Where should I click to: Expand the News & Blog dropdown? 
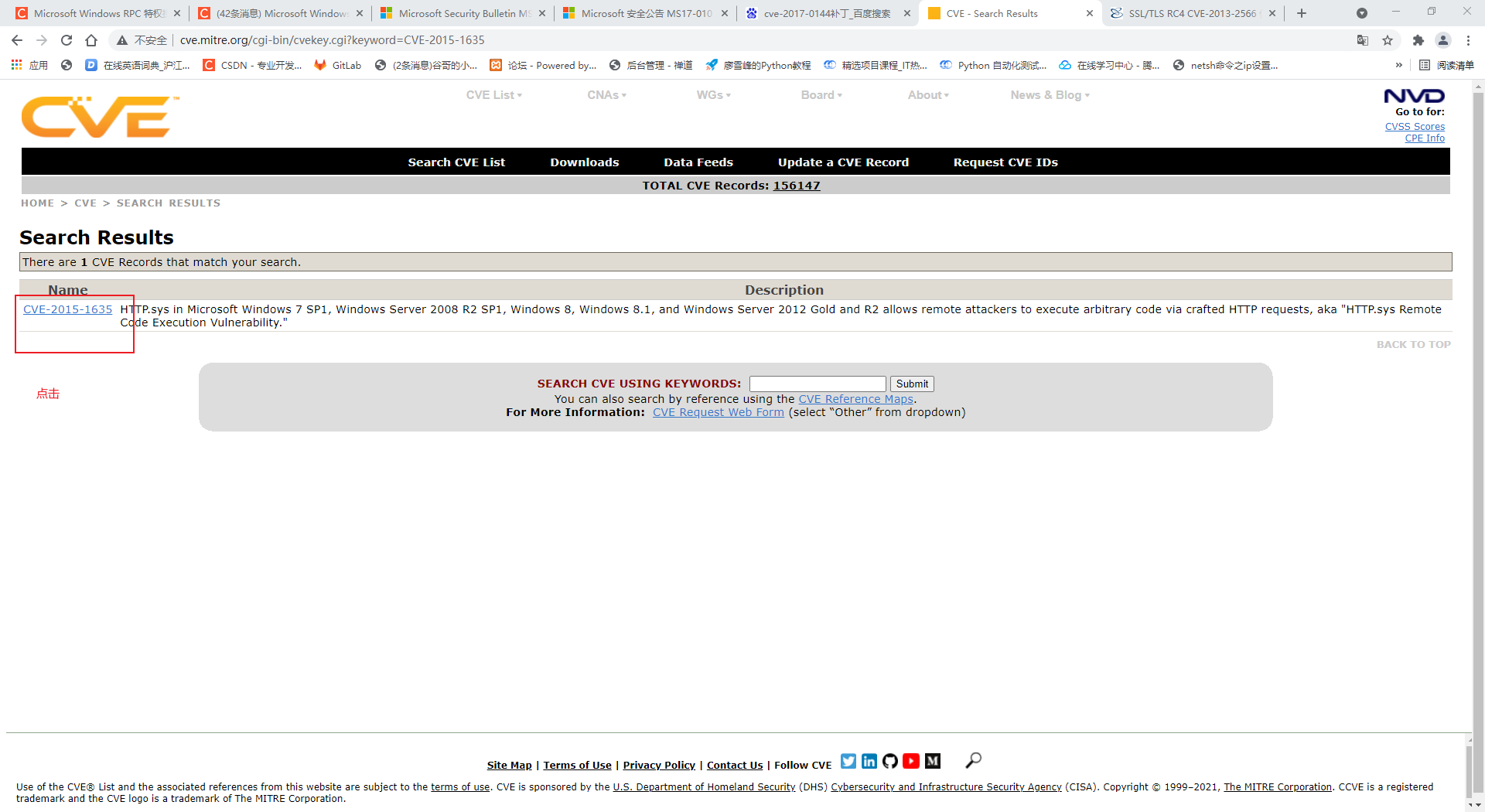coord(1049,94)
